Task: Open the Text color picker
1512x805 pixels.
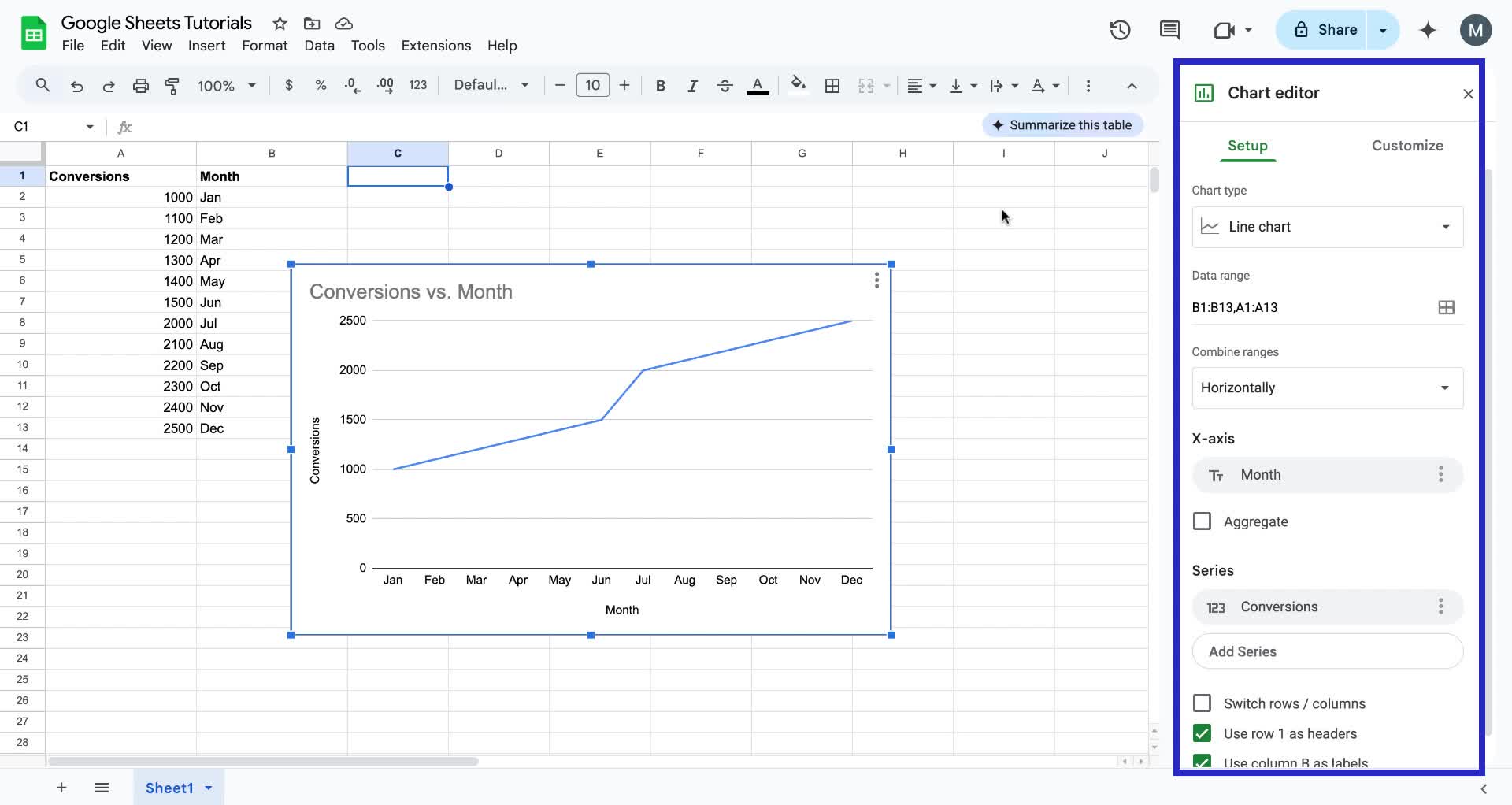Action: [x=757, y=85]
